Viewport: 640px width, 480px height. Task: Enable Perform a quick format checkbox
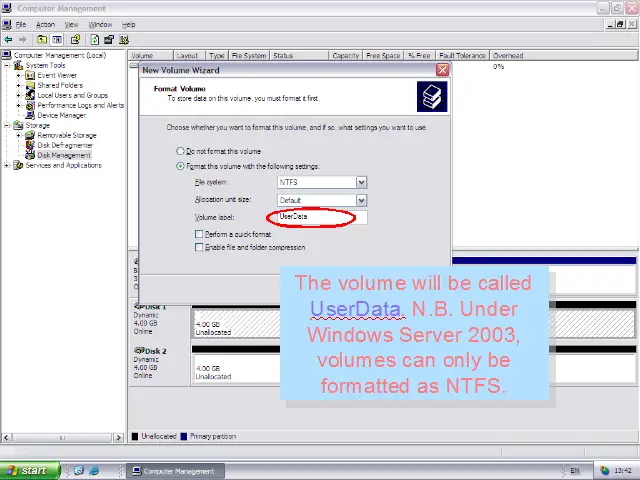pyautogui.click(x=199, y=234)
